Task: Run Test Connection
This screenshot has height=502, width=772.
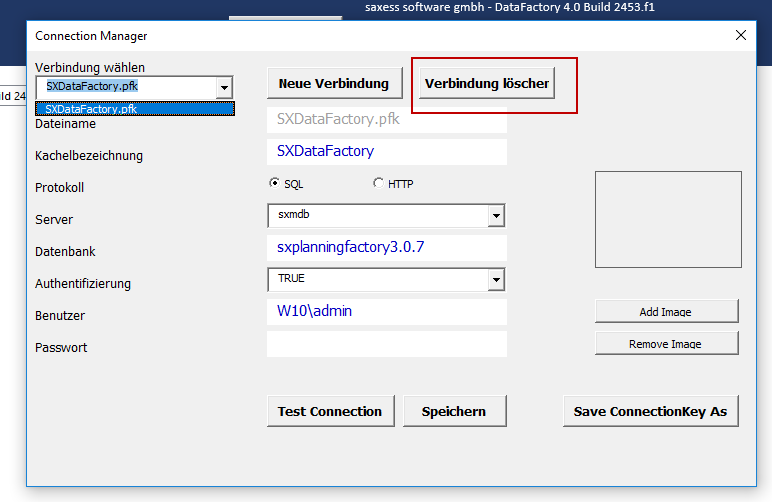Action: pos(330,411)
